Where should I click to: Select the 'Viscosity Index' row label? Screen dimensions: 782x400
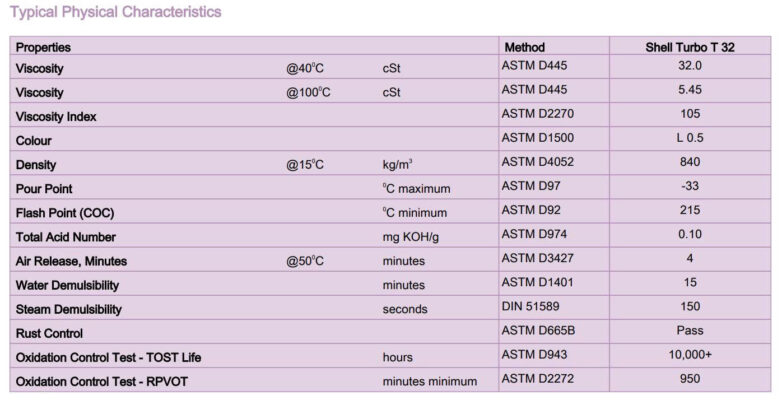point(56,117)
